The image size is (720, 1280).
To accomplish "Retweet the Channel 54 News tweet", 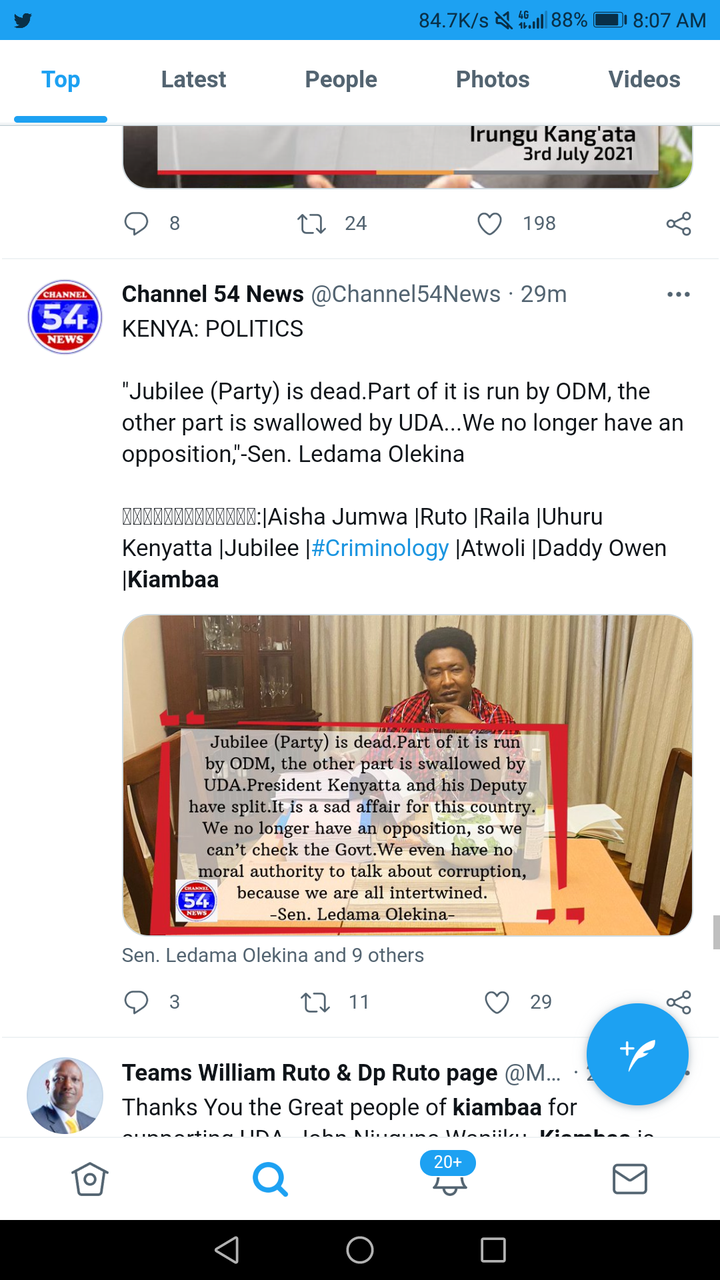I will [x=315, y=1002].
